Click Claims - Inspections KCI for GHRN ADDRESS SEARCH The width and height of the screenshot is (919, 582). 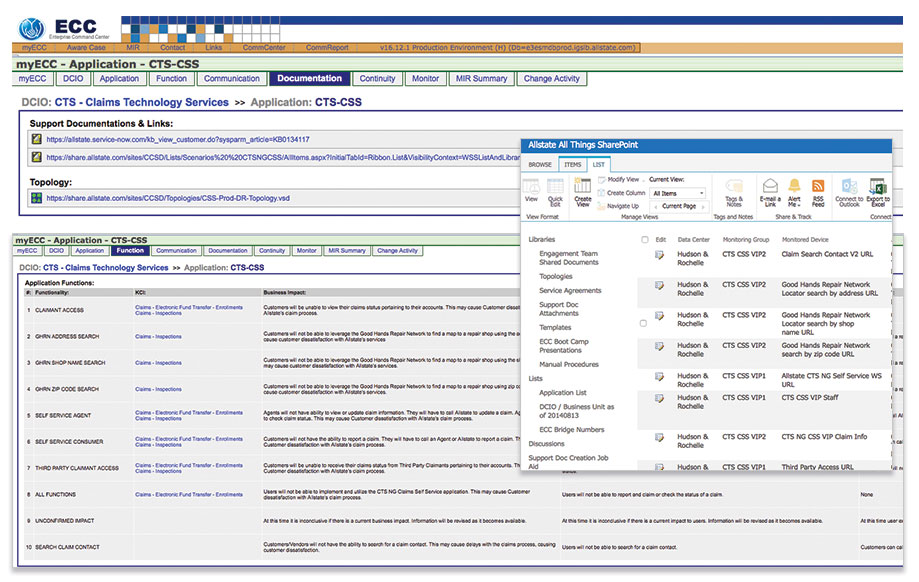click(x=158, y=336)
